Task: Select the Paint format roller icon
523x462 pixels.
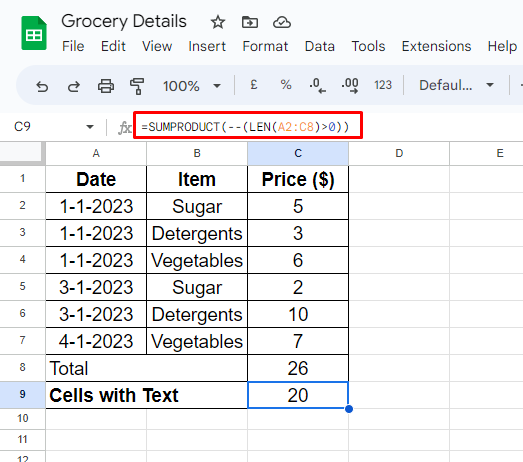Action: tap(137, 86)
